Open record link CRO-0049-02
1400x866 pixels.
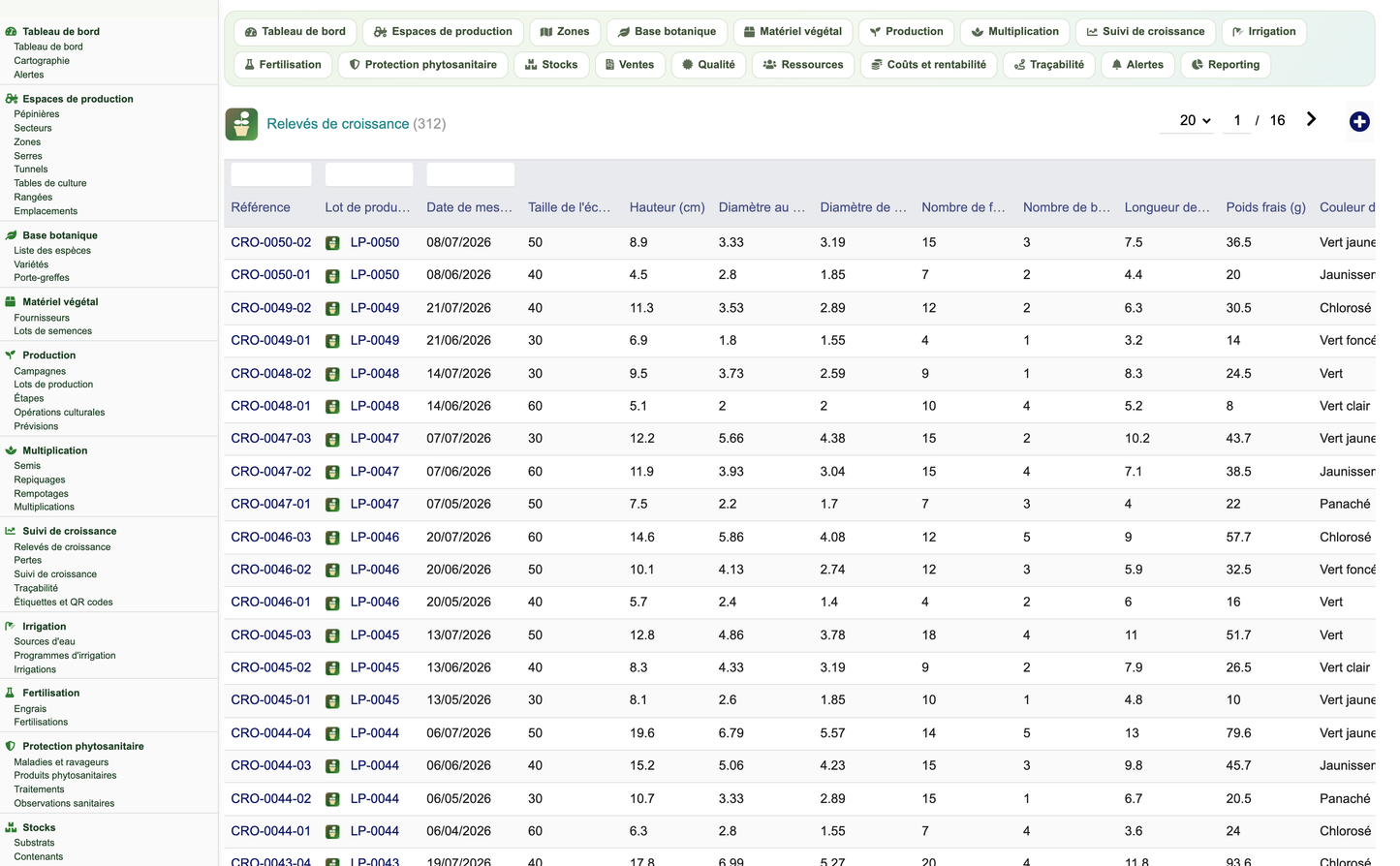coord(271,308)
